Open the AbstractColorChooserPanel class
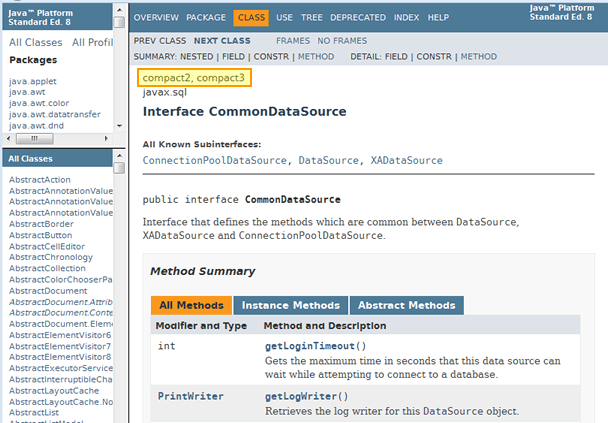Viewport: 608px width, 423px height. (x=61, y=280)
